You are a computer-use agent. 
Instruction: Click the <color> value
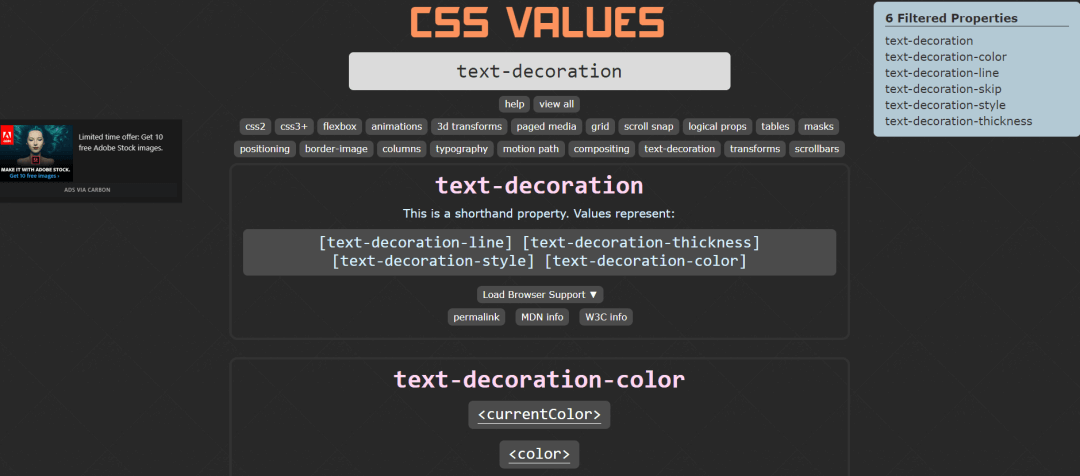pos(539,455)
